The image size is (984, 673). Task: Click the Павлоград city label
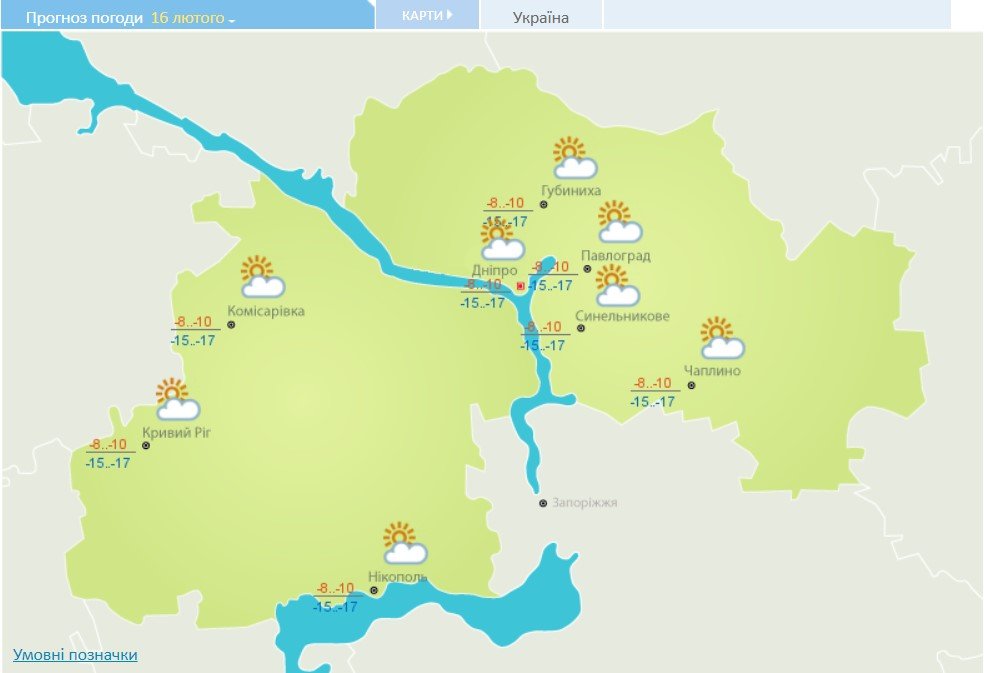click(x=616, y=256)
